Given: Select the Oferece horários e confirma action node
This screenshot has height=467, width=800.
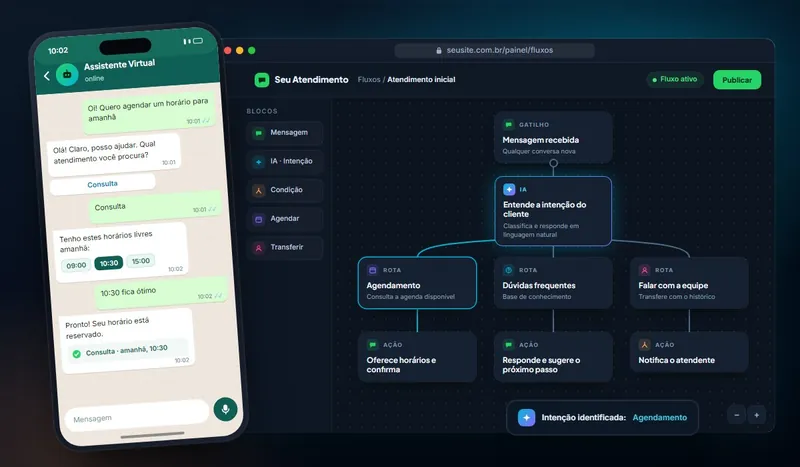Looking at the screenshot, I should [417, 357].
